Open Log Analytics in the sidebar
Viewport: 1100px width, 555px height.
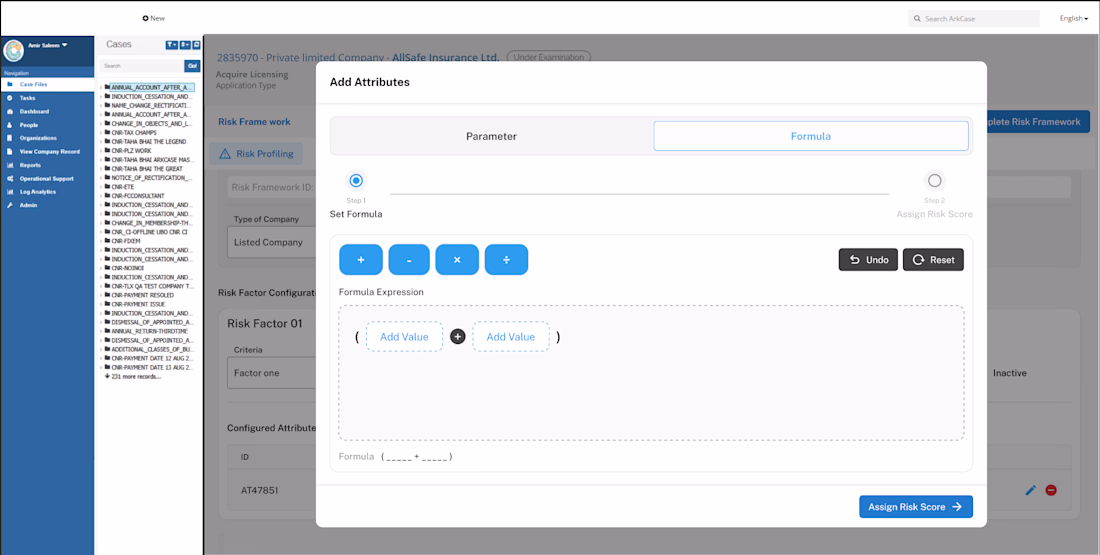[47, 192]
